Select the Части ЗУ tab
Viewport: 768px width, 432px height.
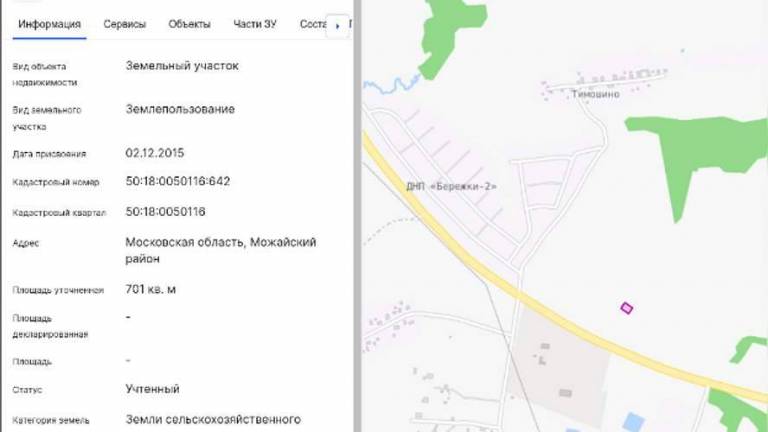255,24
